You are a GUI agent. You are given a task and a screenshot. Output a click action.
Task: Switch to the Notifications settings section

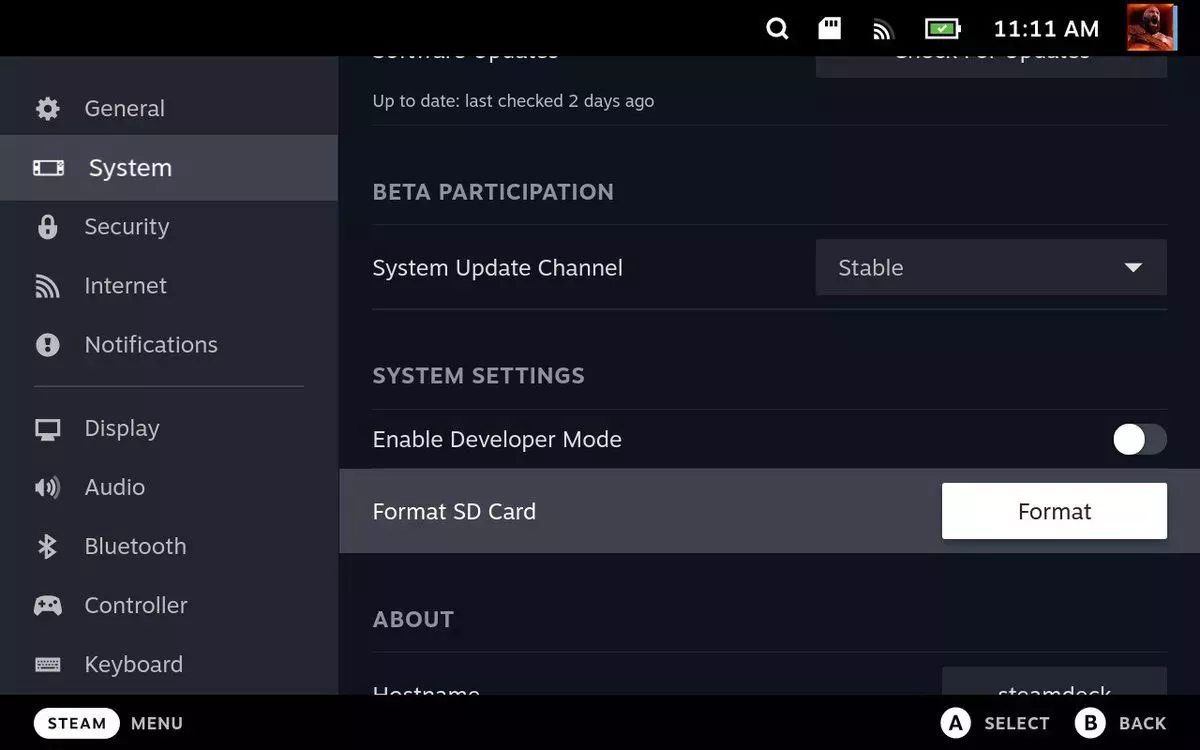click(x=150, y=345)
